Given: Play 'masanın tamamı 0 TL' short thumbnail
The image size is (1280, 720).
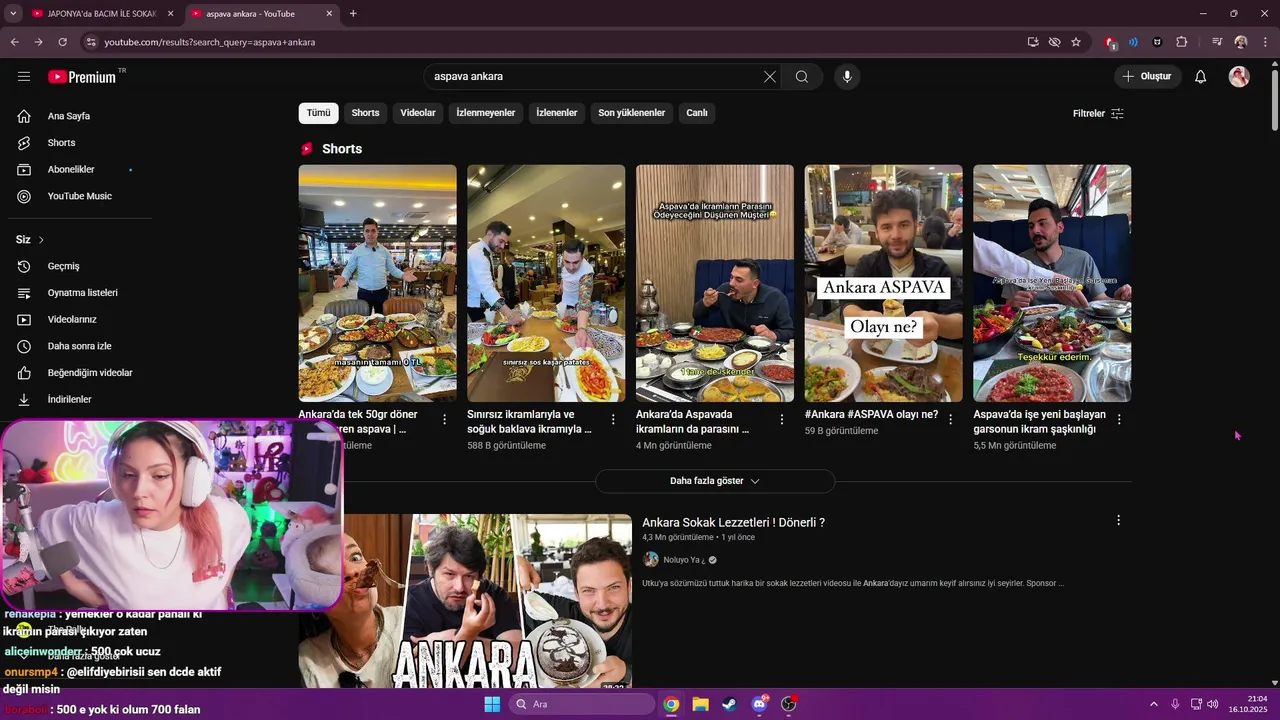Looking at the screenshot, I should pos(377,283).
